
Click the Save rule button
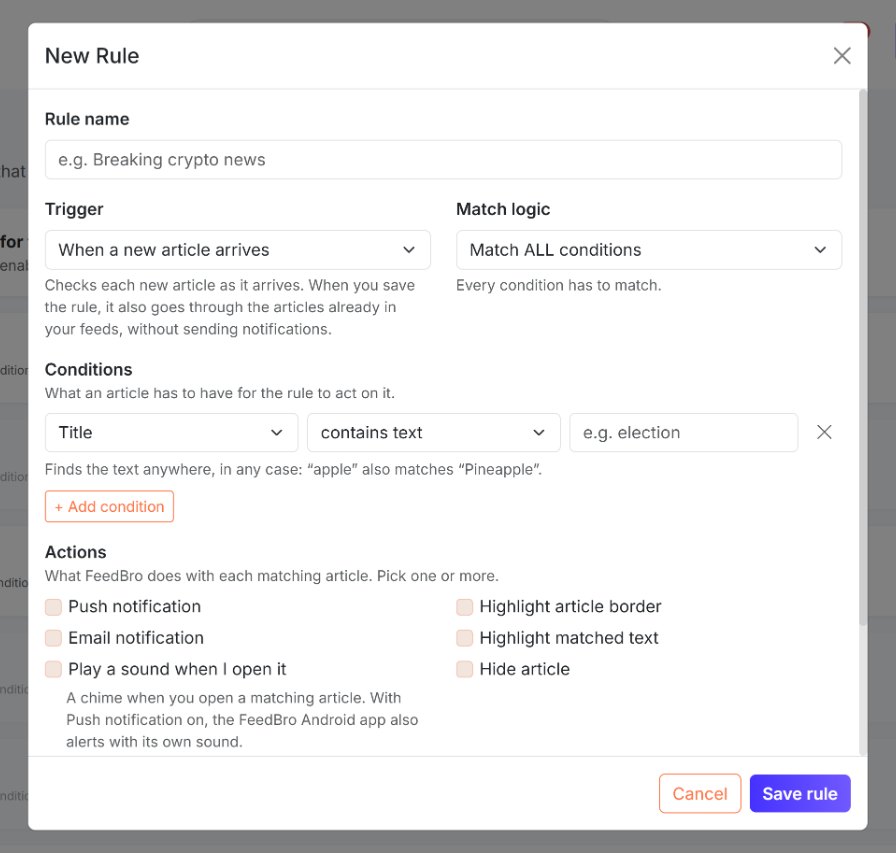click(800, 794)
